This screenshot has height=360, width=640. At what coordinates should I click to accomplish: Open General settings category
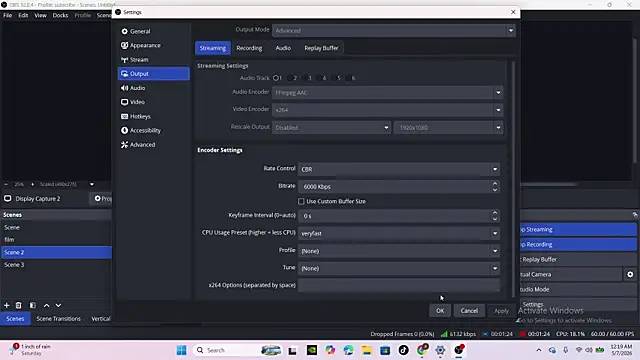tap(154, 31)
